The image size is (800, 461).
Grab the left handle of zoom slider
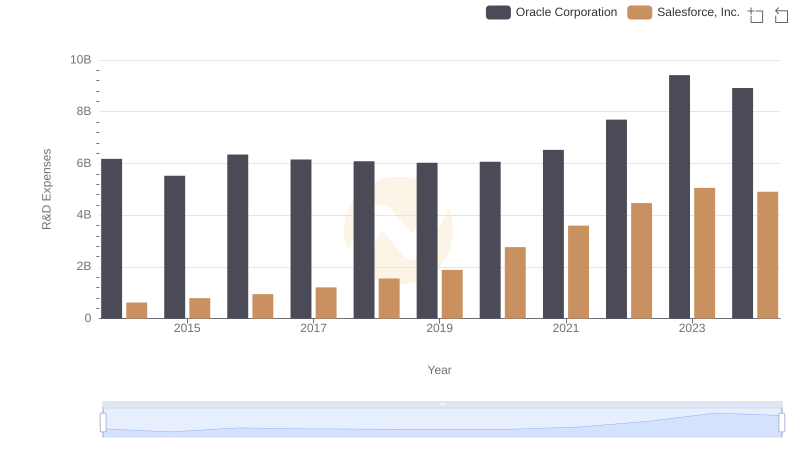tap(103, 423)
